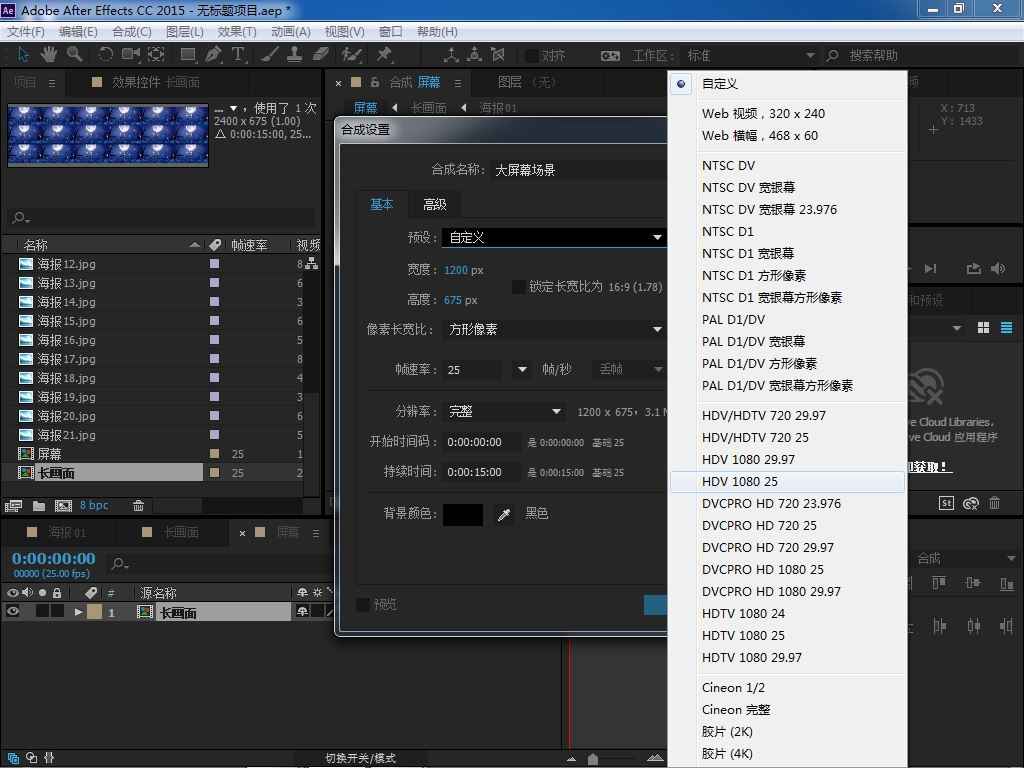Toggle 锁定长宽比 checkbox
This screenshot has height=768, width=1024.
[x=519, y=287]
